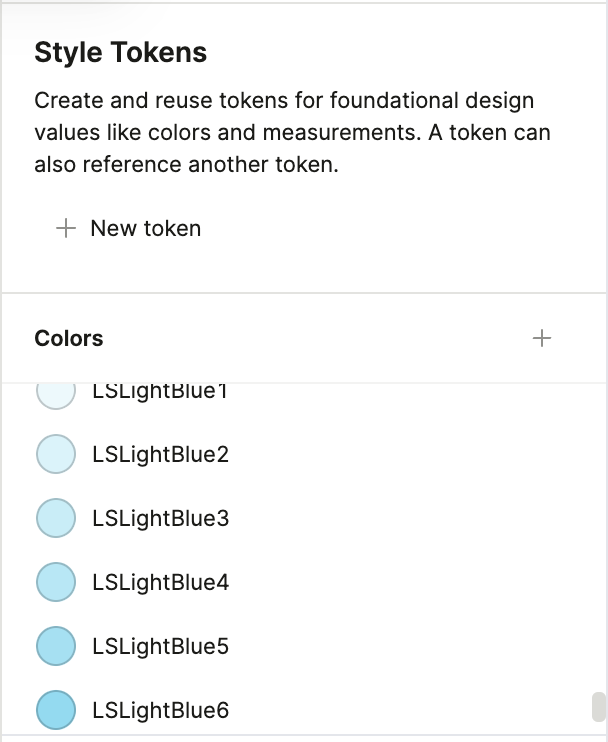Pick the LSLightBlue4 swatch circle
Viewport: 608px width, 742px height.
(x=56, y=582)
